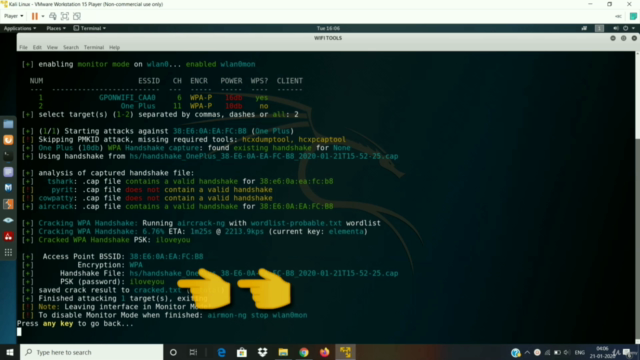Show hidden tray icons chevron
The height and width of the screenshot is (360, 640).
coord(527,352)
